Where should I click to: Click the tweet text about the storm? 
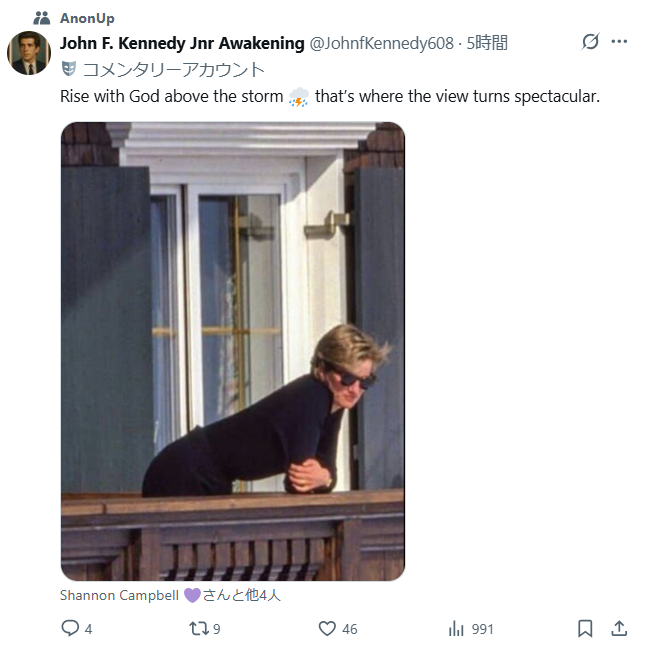pyautogui.click(x=170, y=97)
